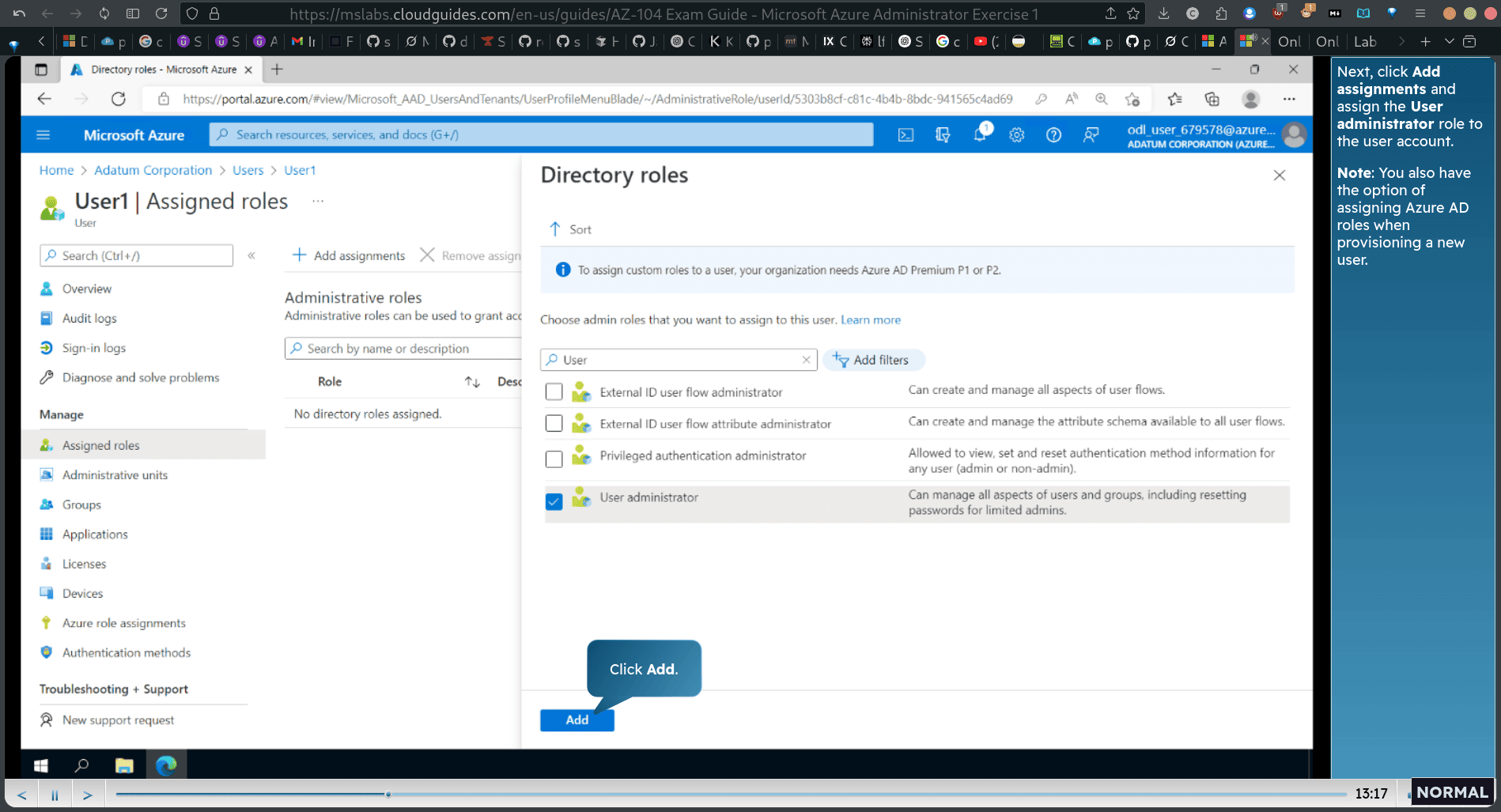The height and width of the screenshot is (812, 1501).
Task: Click Microsoft Edge taskbar icon
Action: [166, 765]
